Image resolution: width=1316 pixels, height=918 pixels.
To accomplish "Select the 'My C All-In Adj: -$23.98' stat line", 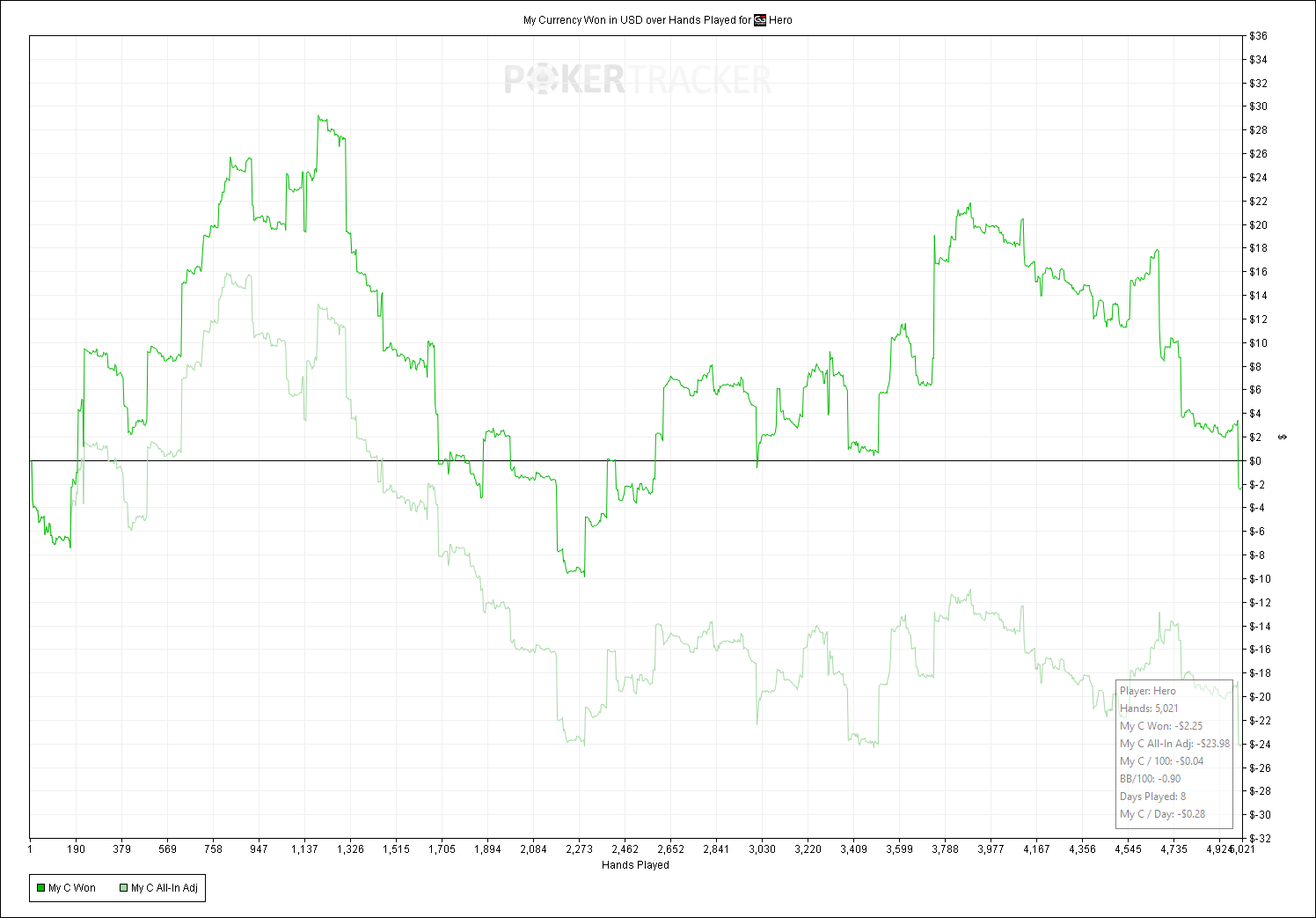I will [x=1174, y=744].
